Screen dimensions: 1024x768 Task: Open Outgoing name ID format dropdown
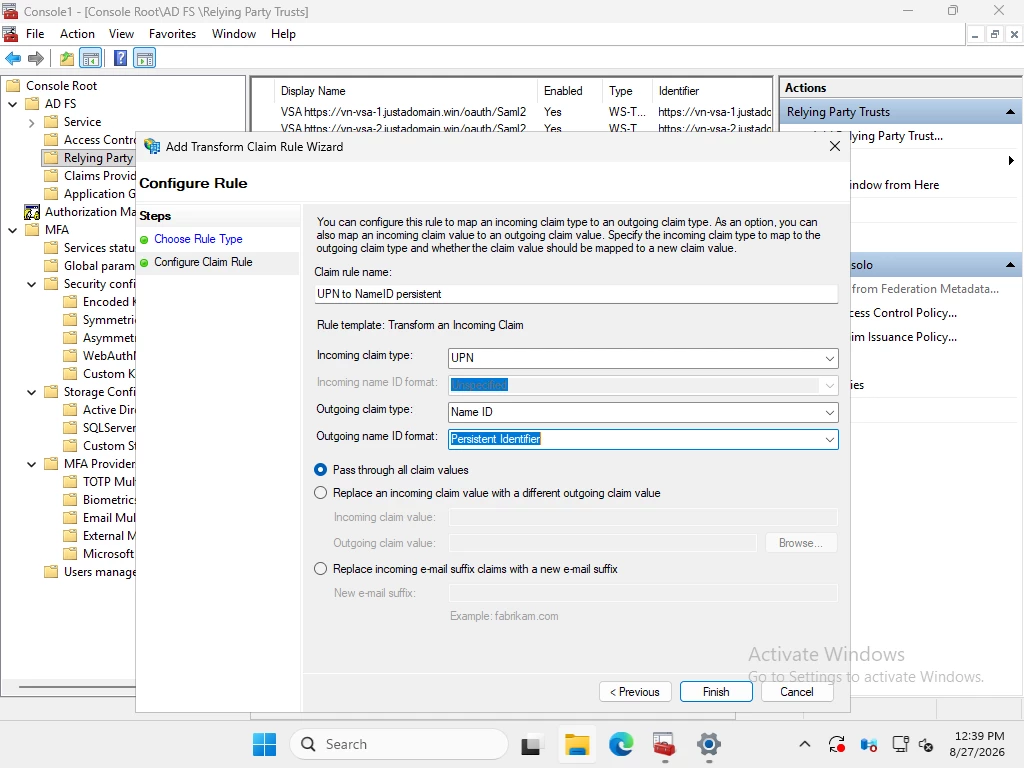(829, 440)
